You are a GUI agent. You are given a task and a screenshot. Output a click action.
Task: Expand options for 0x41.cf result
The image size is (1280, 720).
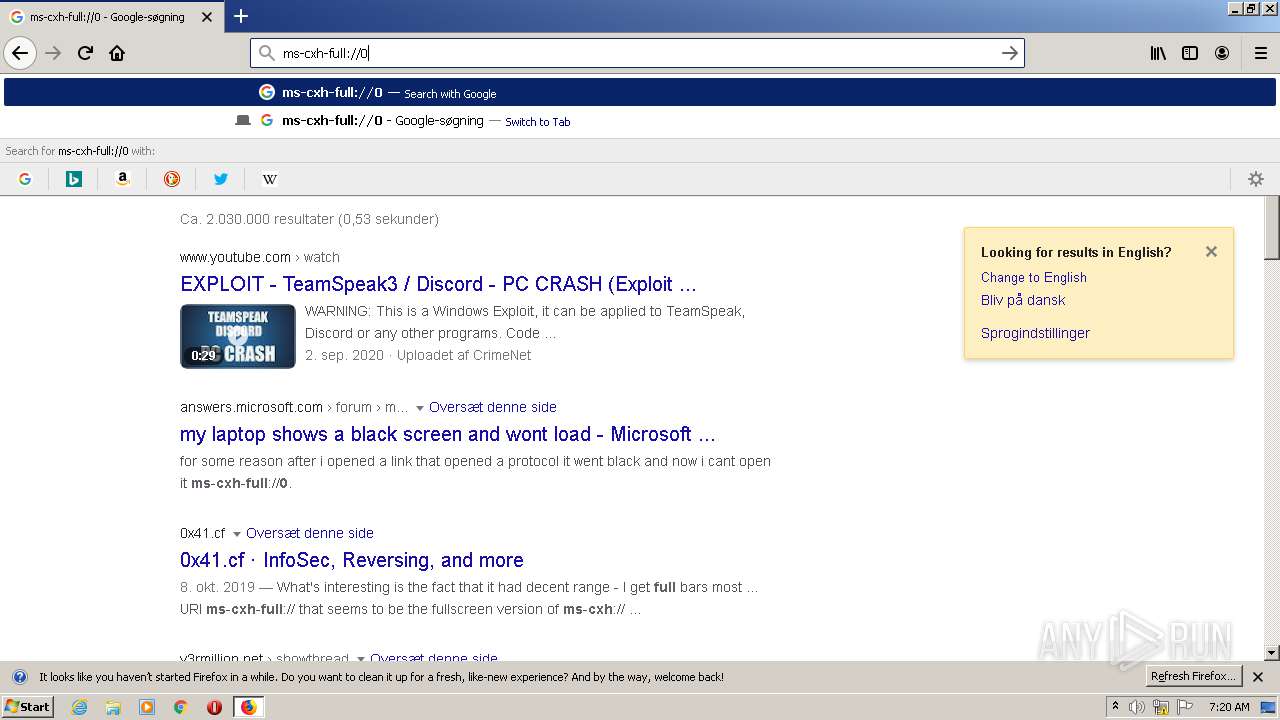coord(237,534)
